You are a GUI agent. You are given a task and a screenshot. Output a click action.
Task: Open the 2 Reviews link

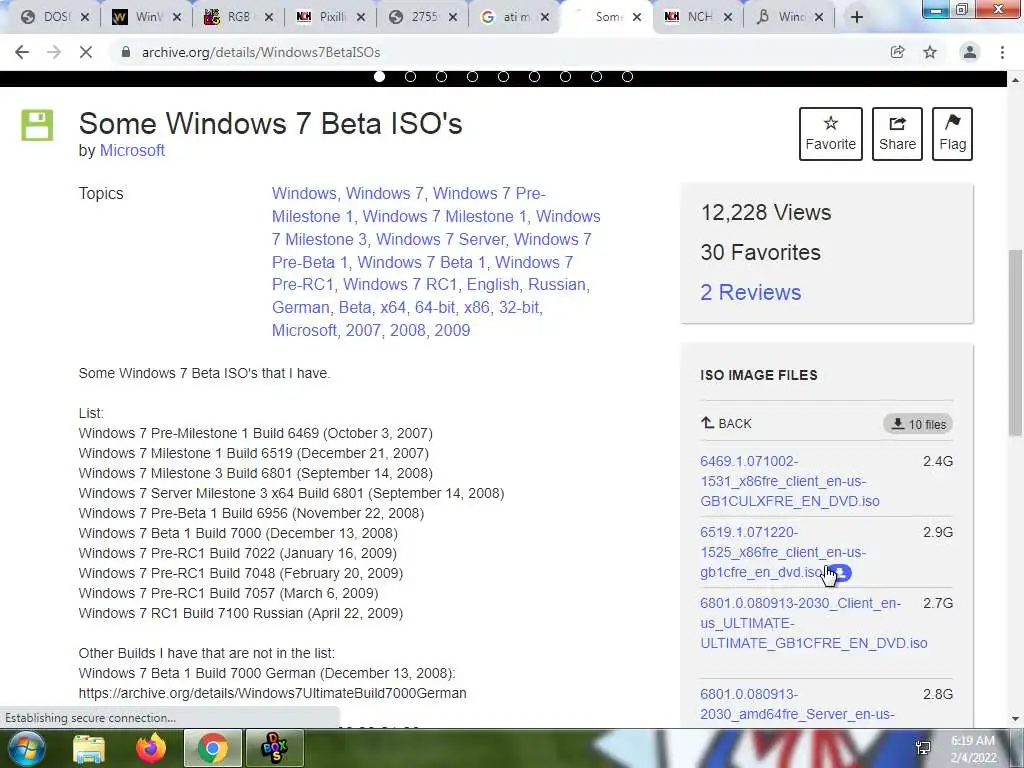pos(750,292)
